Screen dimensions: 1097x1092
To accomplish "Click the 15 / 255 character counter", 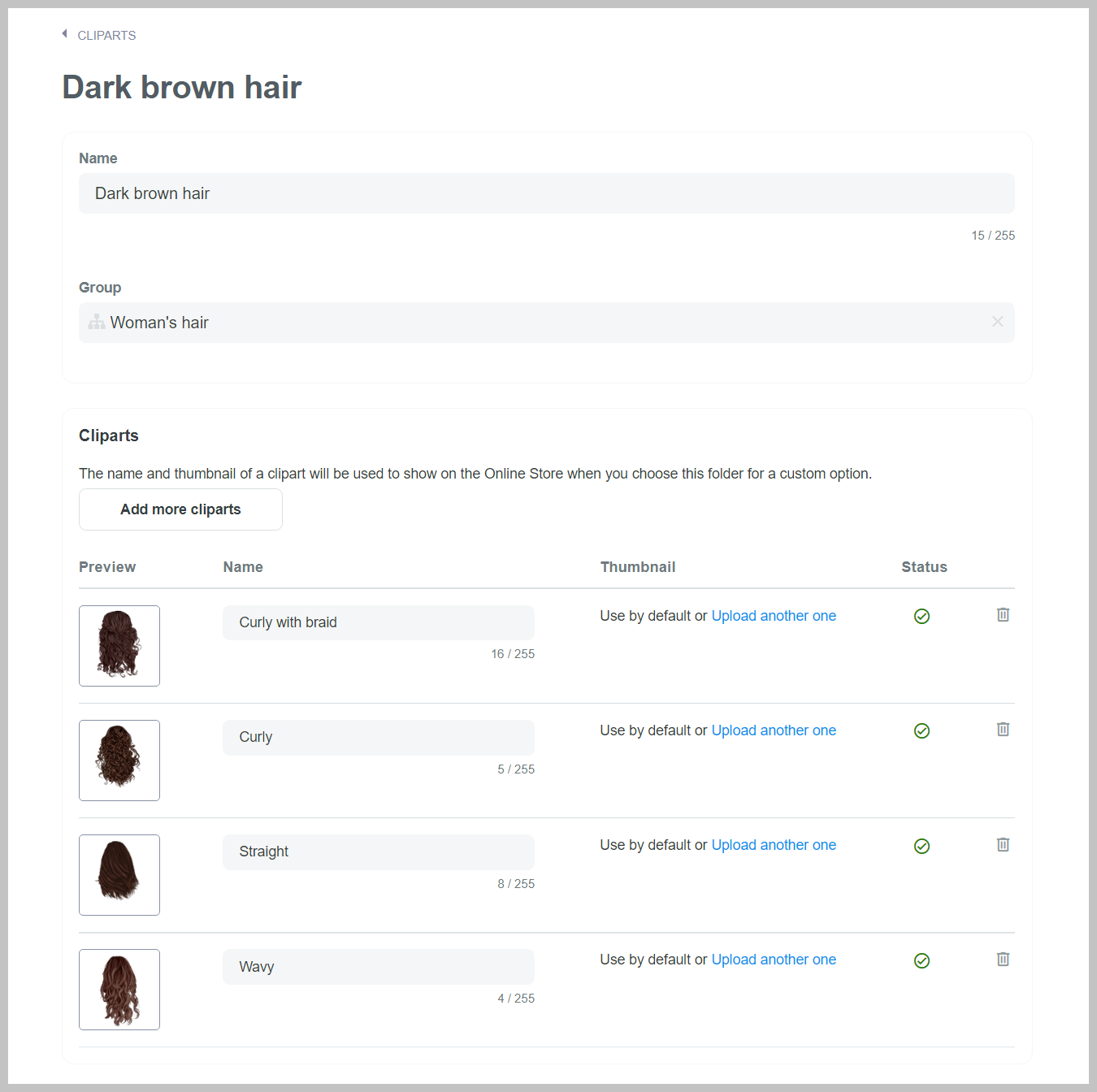I will pyautogui.click(x=993, y=236).
